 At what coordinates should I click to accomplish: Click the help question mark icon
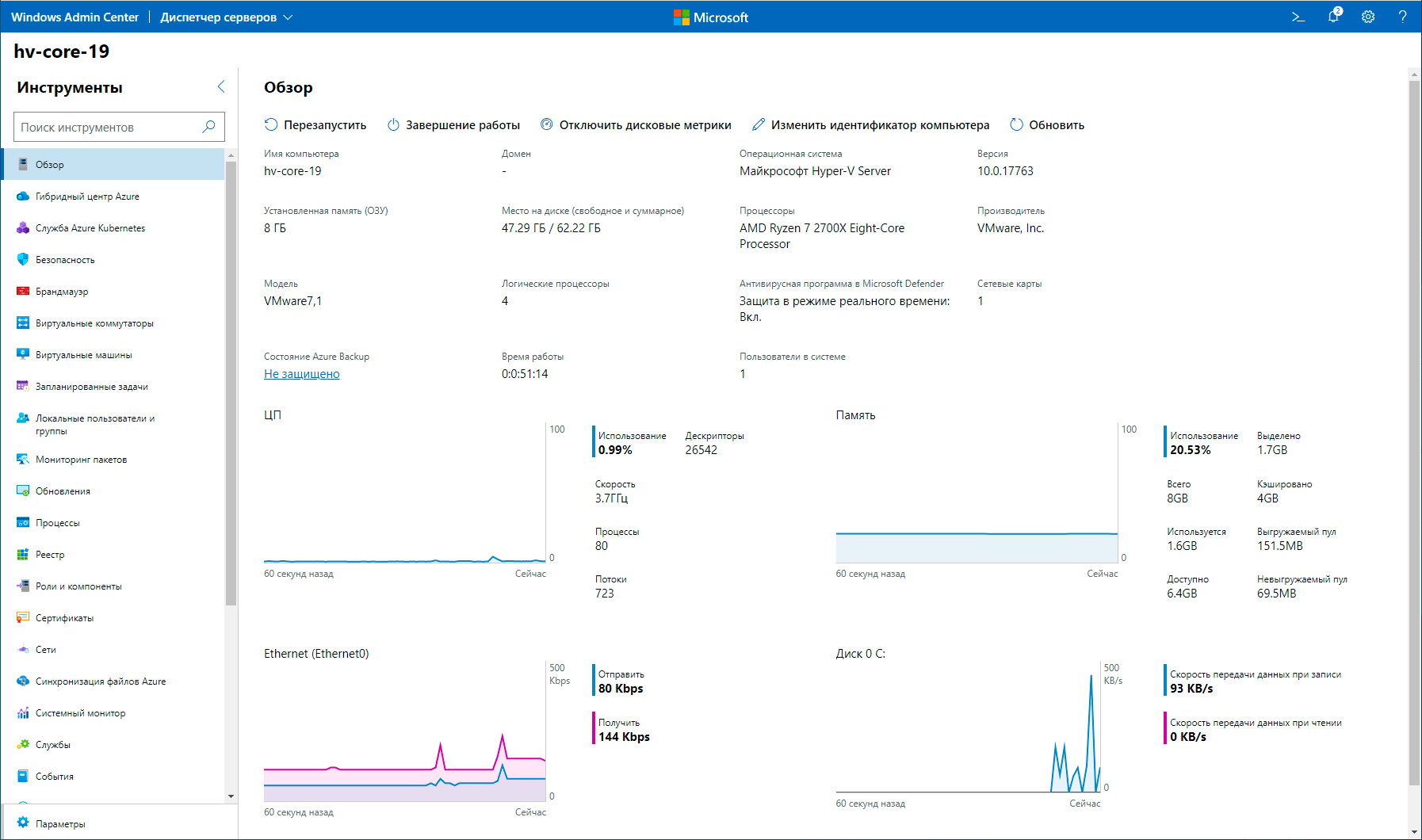(1402, 17)
